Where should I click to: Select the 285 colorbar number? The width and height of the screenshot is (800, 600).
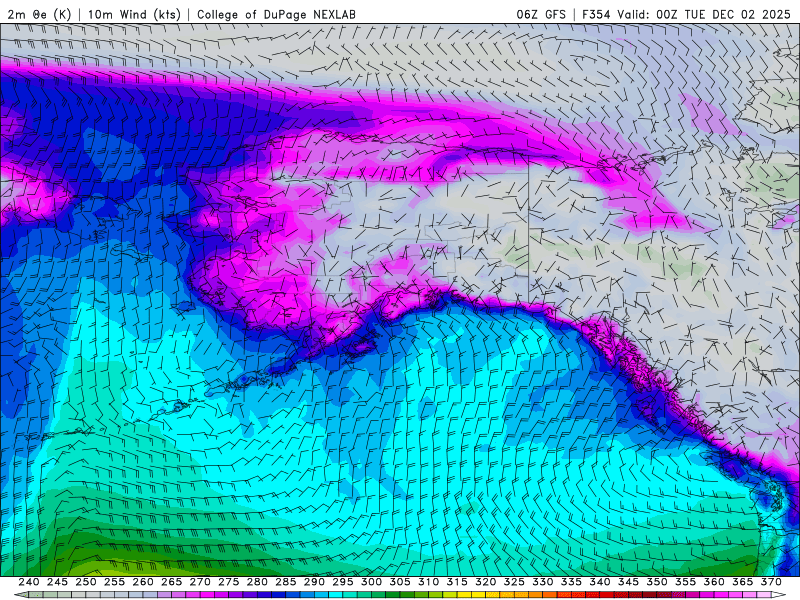tap(286, 582)
